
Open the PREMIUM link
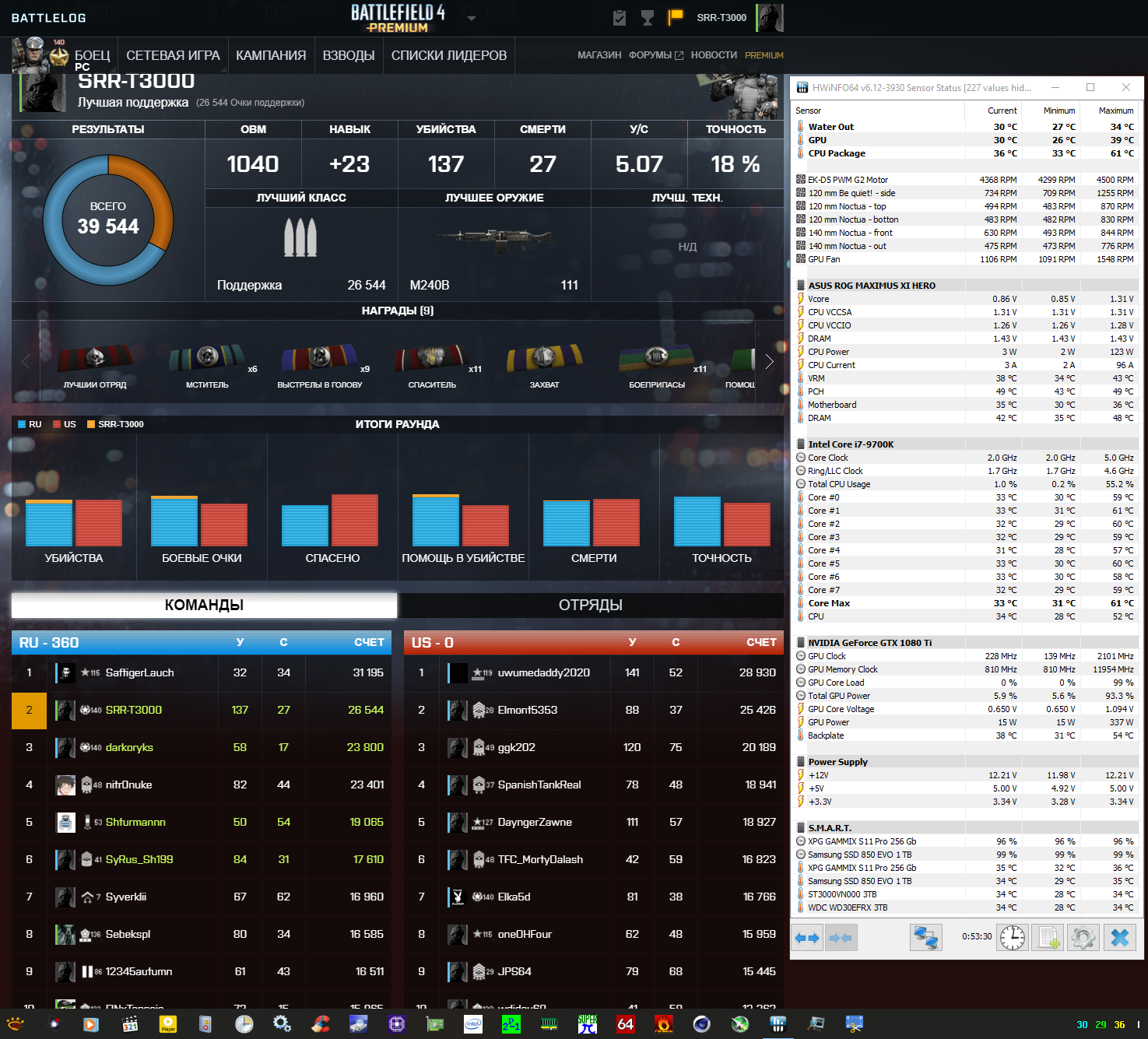tap(764, 55)
